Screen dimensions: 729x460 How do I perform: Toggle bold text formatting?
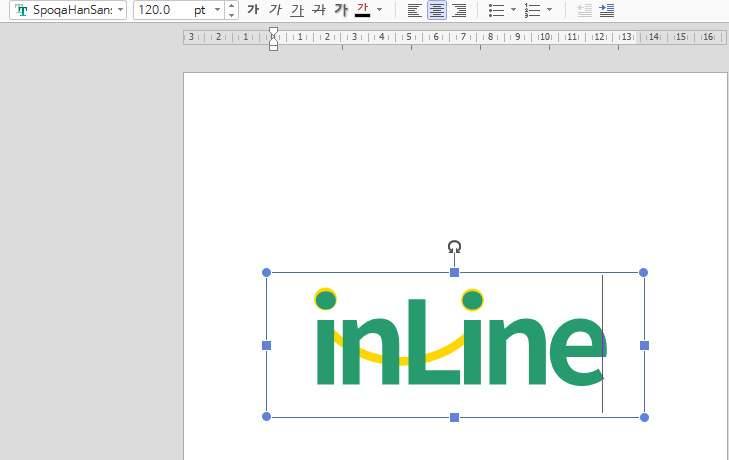[253, 9]
